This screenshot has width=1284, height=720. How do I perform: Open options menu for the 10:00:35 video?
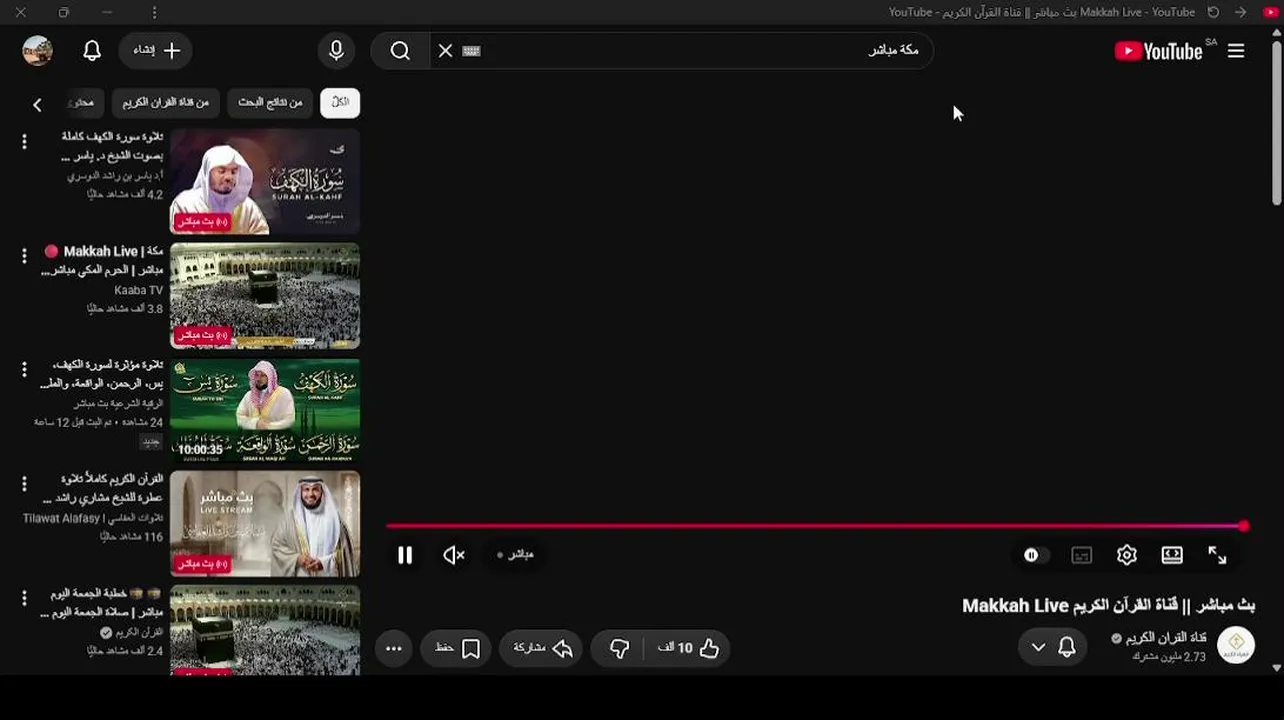tap(24, 370)
